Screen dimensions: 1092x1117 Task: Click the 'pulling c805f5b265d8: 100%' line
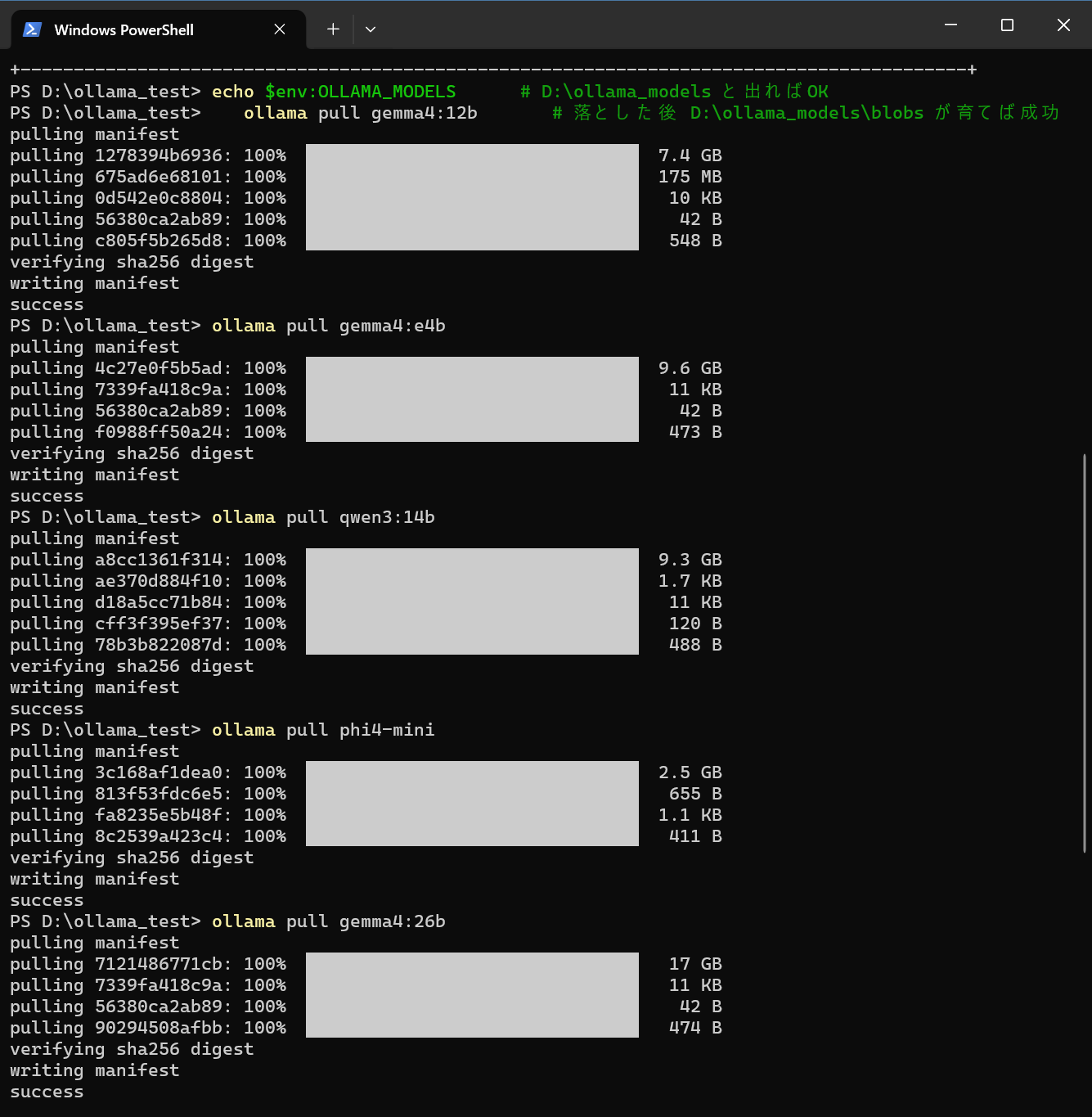point(148,241)
